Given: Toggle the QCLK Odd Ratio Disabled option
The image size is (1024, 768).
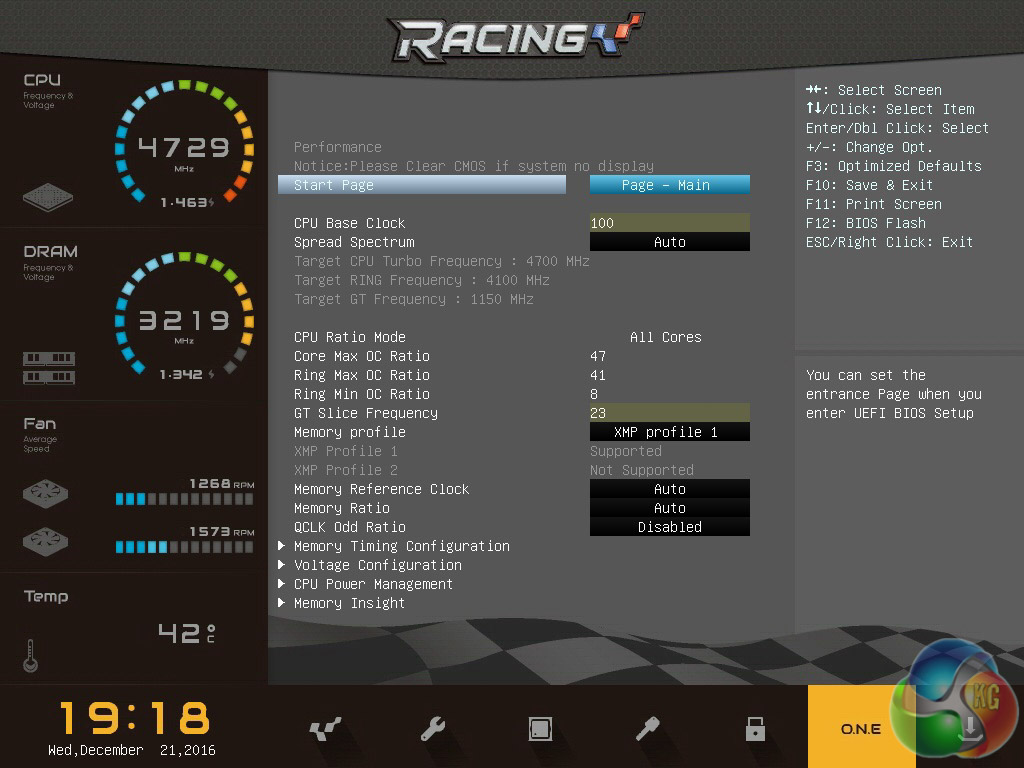Looking at the screenshot, I should coord(669,527).
